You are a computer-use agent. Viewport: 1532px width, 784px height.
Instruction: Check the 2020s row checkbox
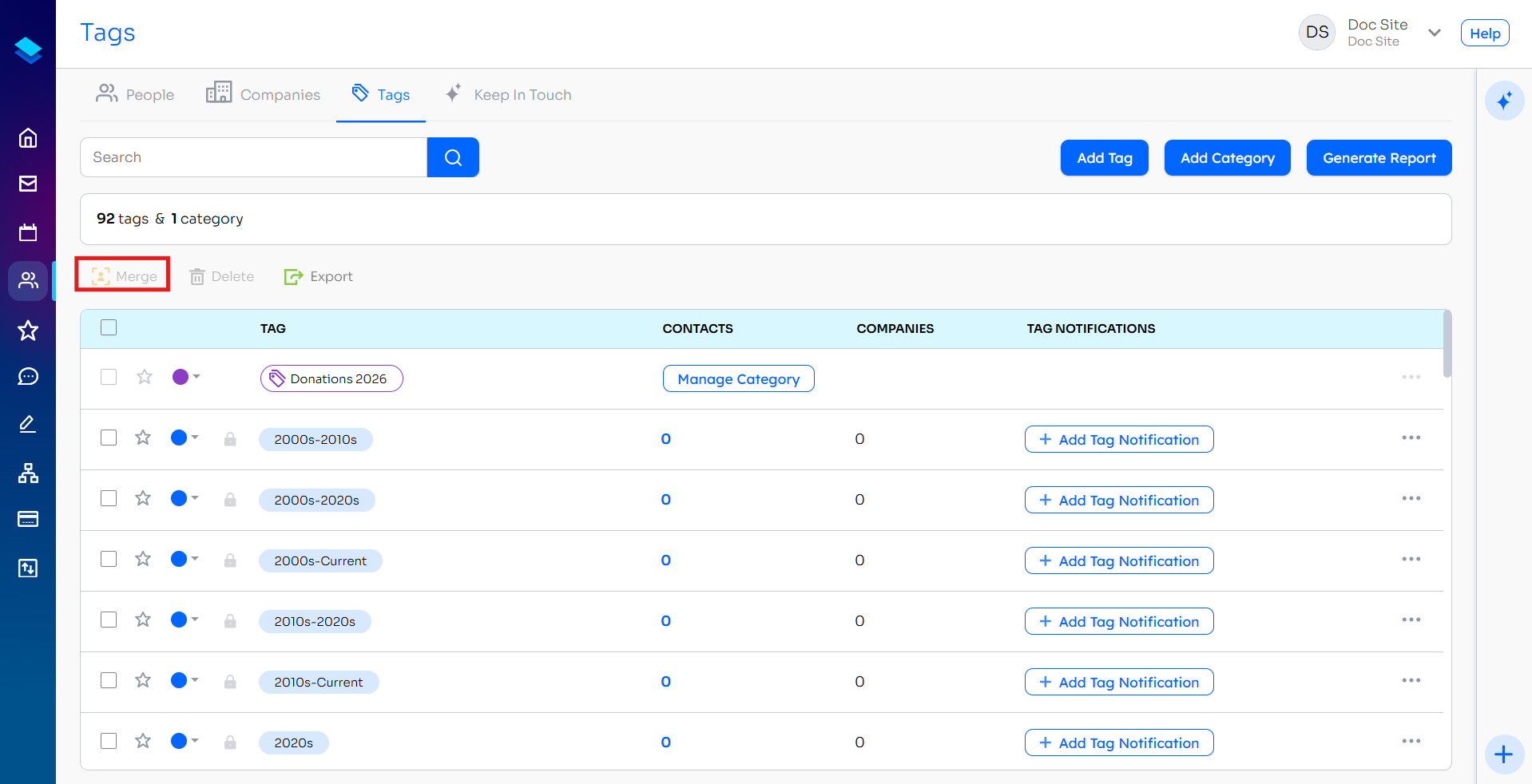[109, 741]
